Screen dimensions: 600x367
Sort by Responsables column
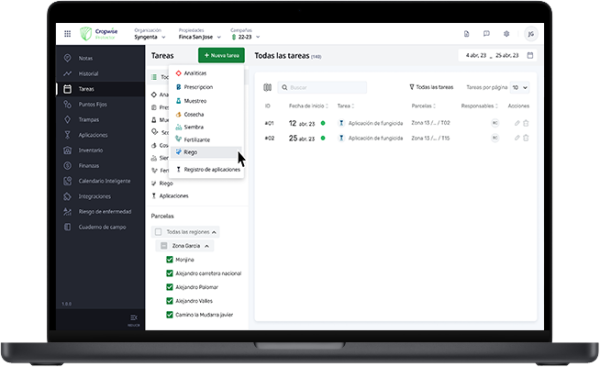[x=479, y=106]
